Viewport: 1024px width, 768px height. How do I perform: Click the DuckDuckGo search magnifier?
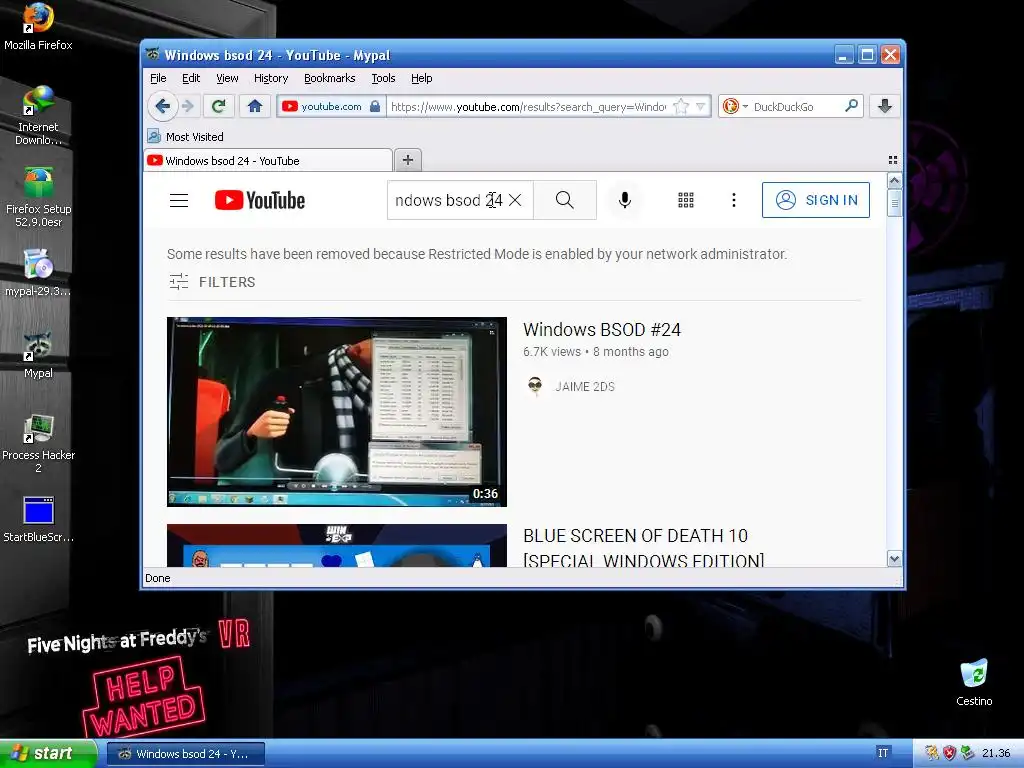coord(852,106)
